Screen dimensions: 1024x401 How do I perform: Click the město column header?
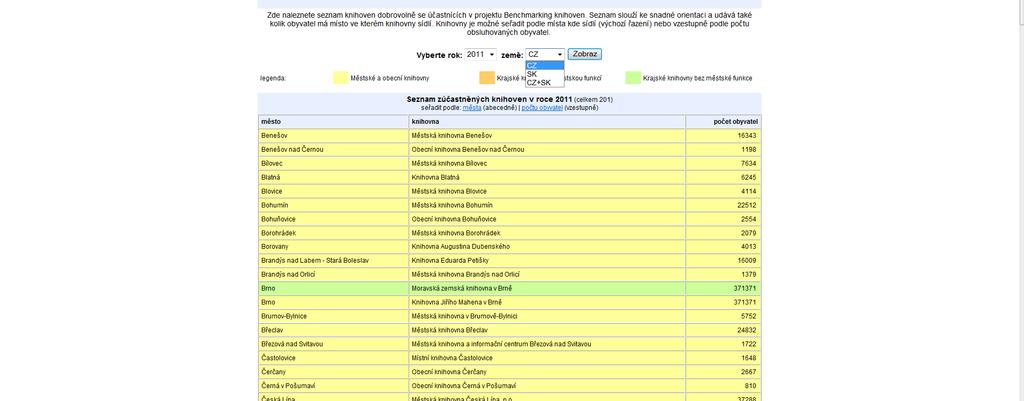pyautogui.click(x=333, y=121)
